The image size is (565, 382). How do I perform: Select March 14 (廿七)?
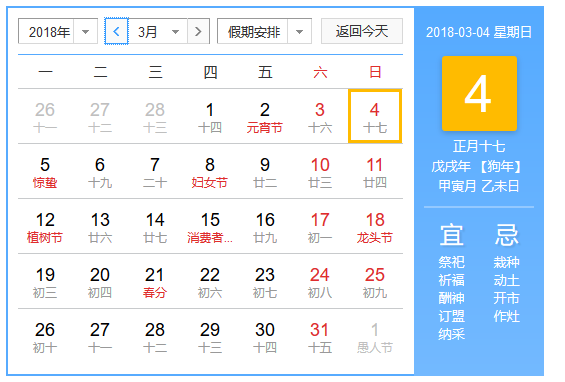[155, 227]
